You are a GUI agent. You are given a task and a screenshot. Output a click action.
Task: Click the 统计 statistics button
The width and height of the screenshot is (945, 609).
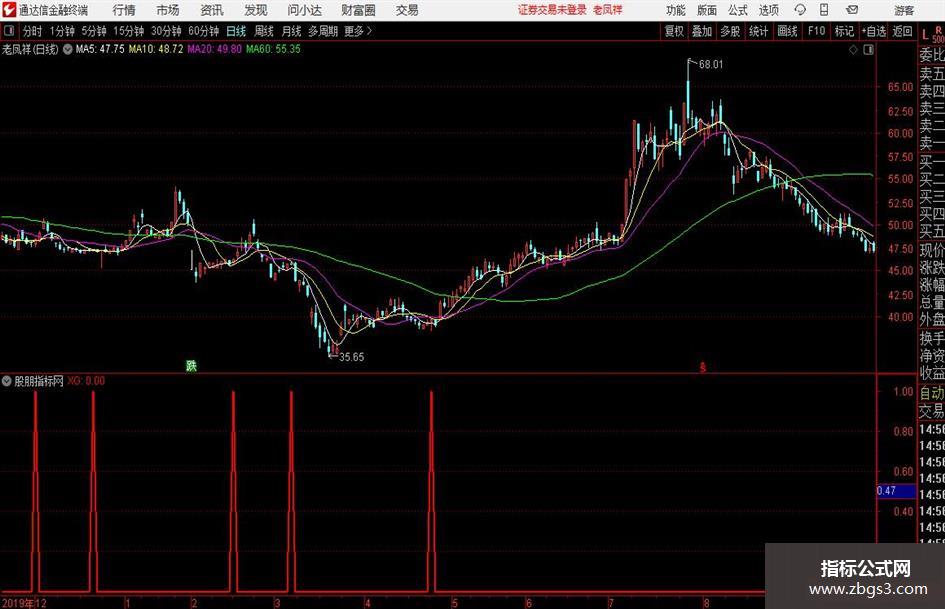pyautogui.click(x=759, y=31)
